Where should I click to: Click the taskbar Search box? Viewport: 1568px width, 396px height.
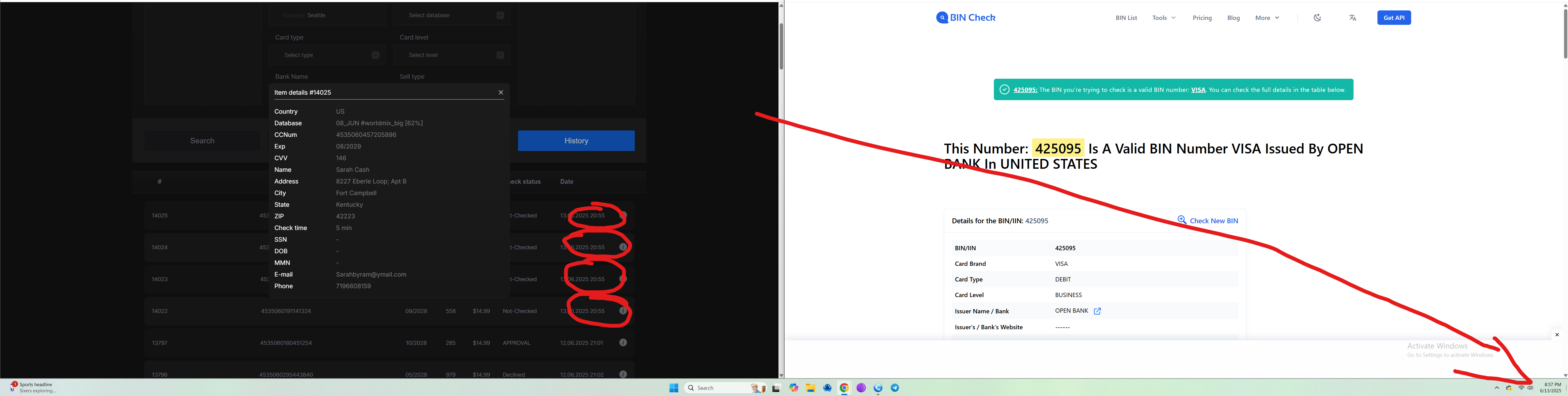(x=725, y=388)
